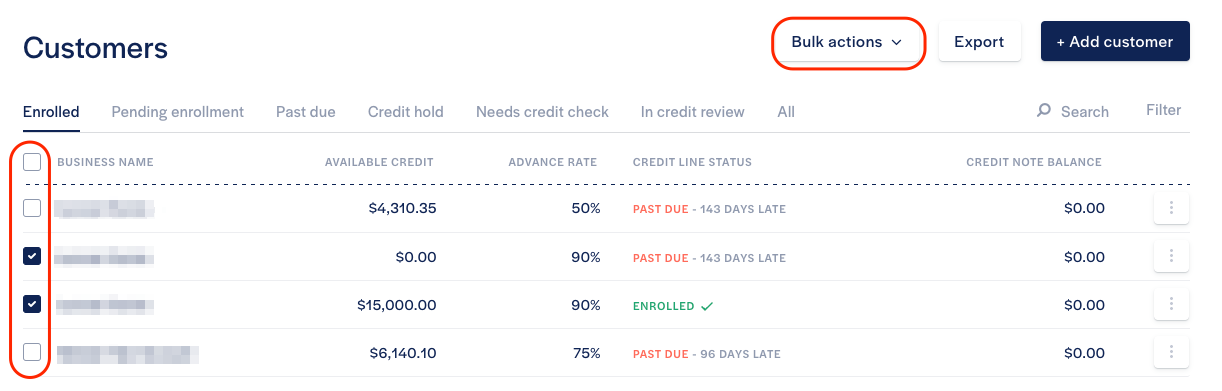
Task: Click the Add customer button
Action: click(x=1115, y=42)
